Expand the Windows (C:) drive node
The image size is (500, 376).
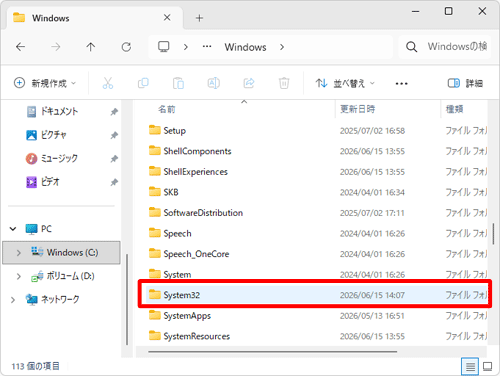19,253
